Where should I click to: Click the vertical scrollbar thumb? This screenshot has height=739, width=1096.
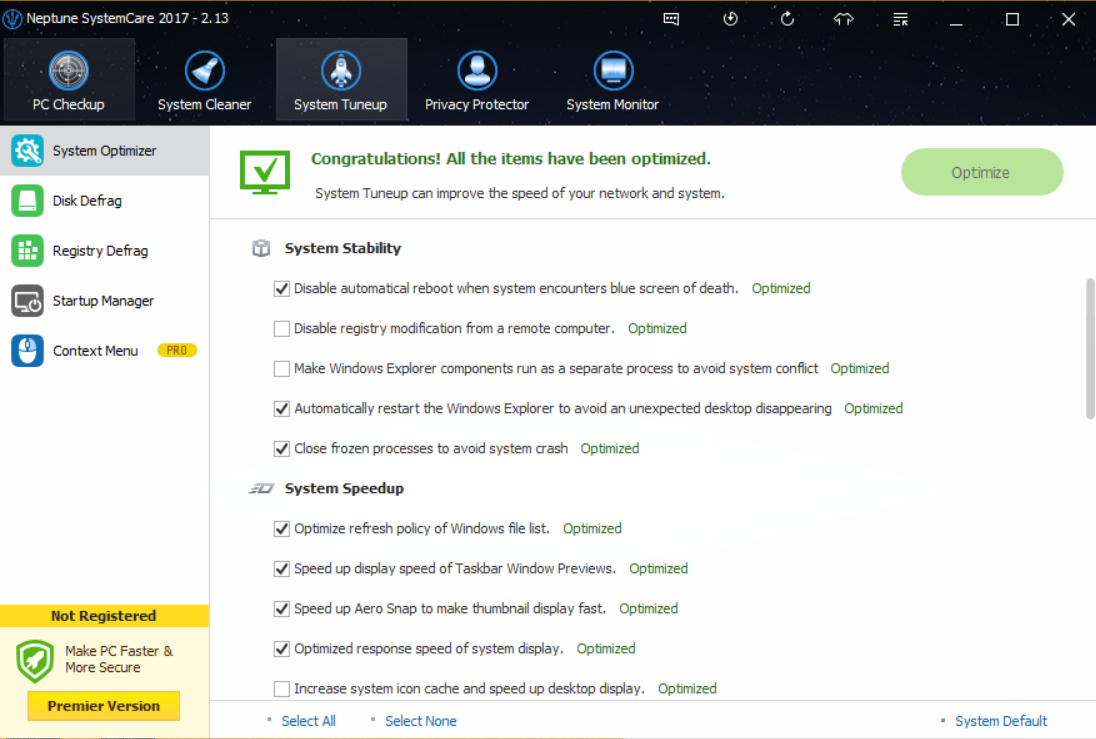click(1090, 348)
